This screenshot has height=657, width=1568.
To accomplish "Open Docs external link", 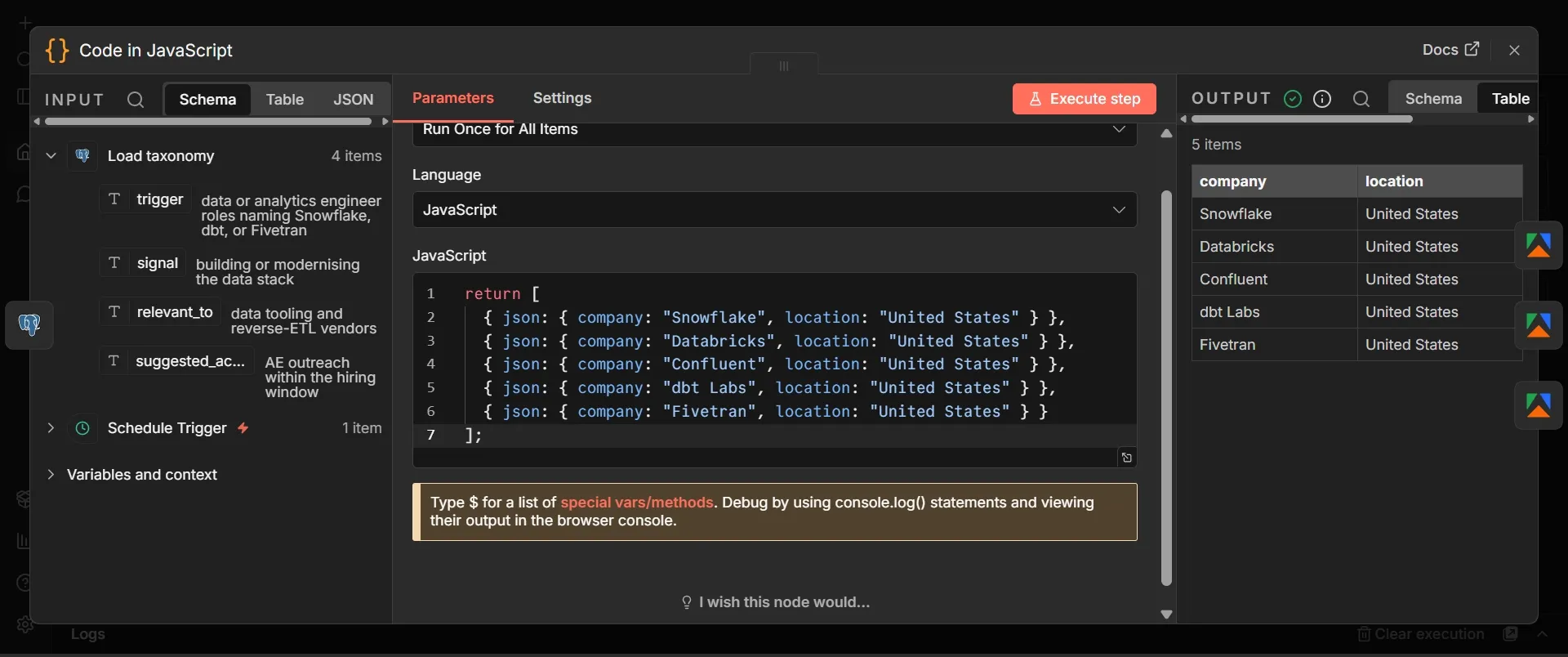I will [x=1450, y=50].
